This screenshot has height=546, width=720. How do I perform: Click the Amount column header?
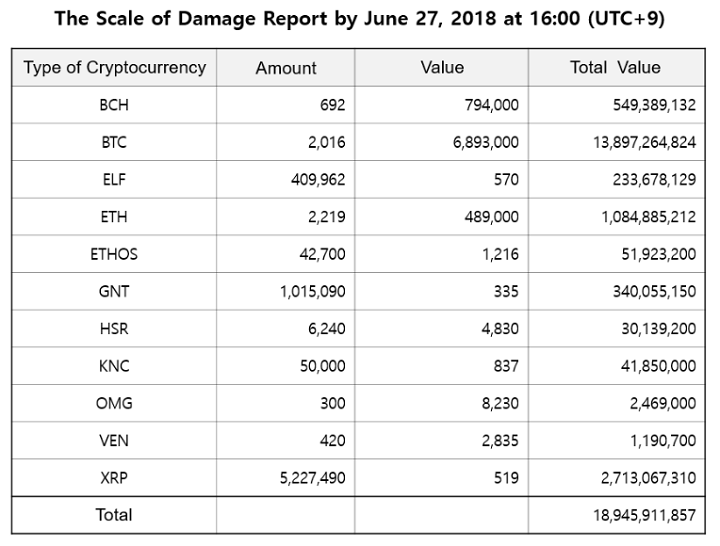(286, 68)
